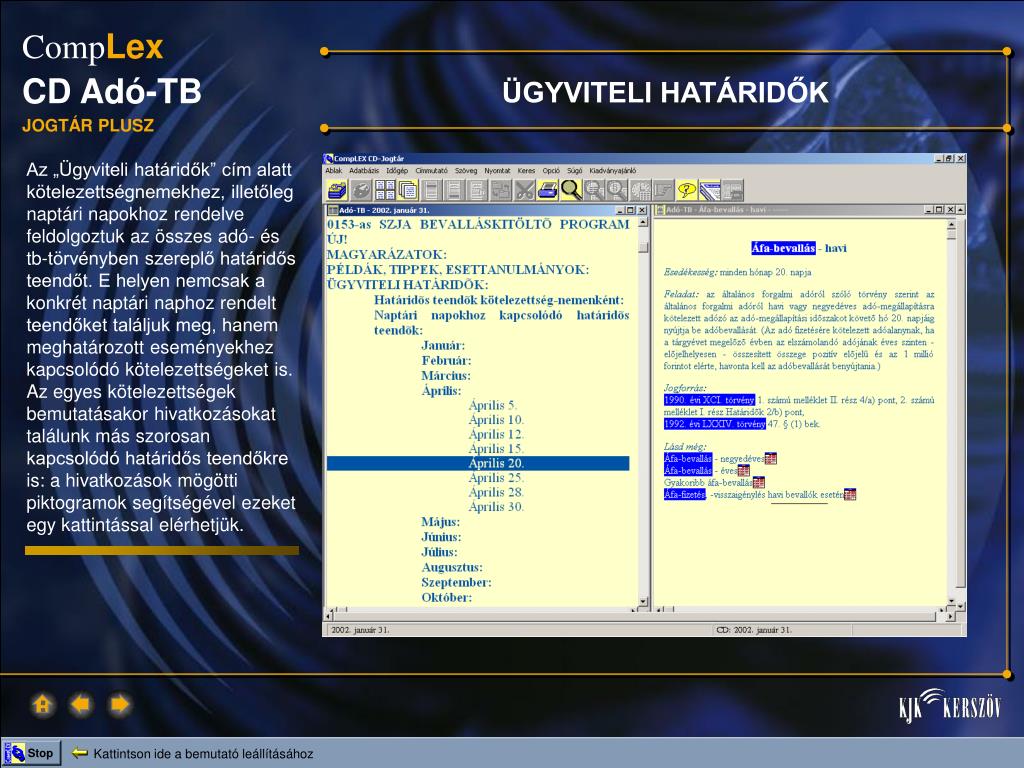Select 'Április 28.' in the tree
Image resolution: width=1024 pixels, height=768 pixels.
496,492
